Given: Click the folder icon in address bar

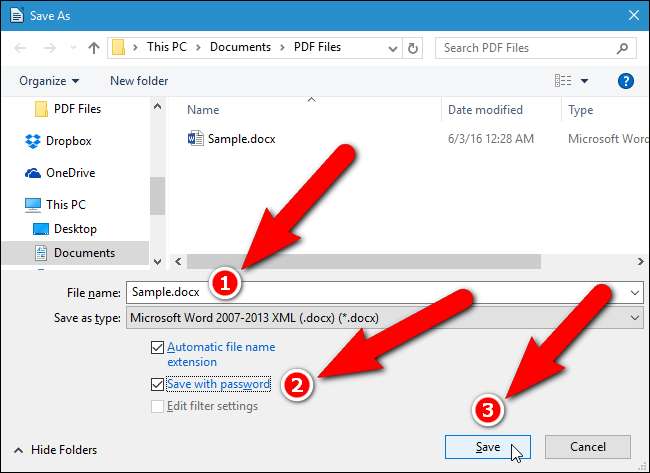Looking at the screenshot, I should click(x=118, y=47).
